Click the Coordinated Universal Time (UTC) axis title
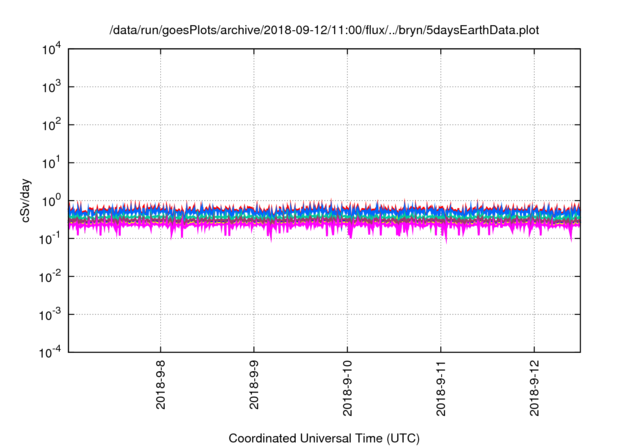The width and height of the screenshot is (640, 448). pyautogui.click(x=324, y=439)
